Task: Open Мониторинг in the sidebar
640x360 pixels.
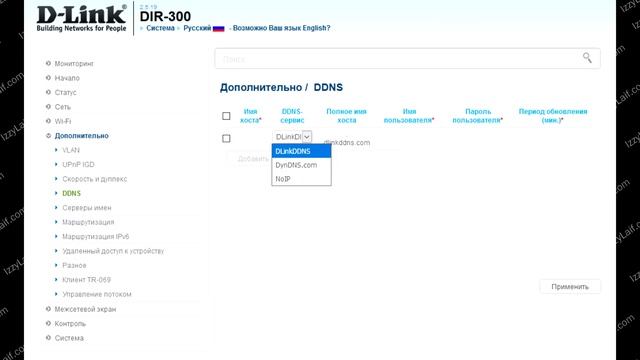Action: 74,64
